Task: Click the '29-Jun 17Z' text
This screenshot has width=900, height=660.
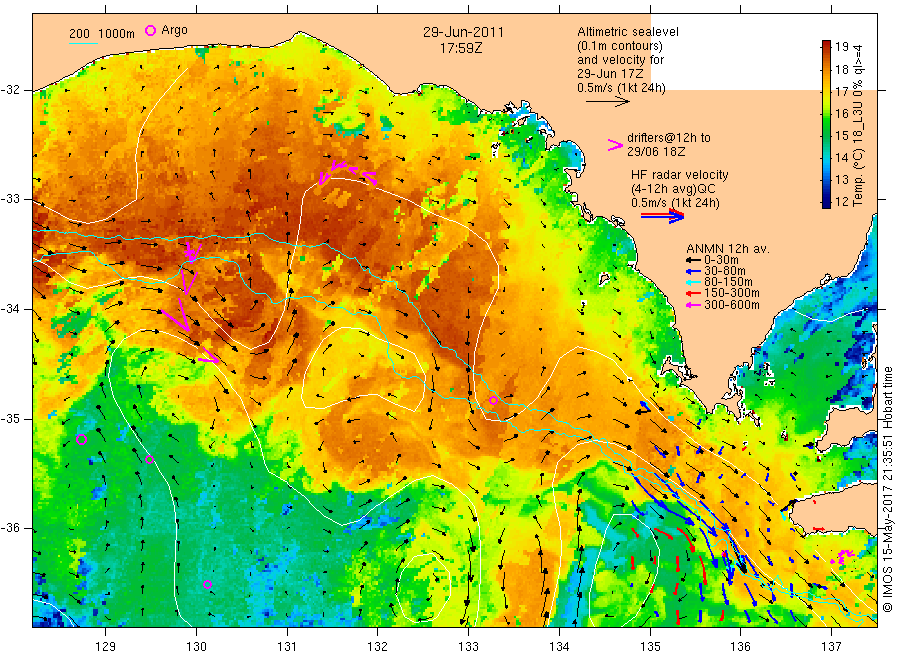Action: [x=610, y=73]
